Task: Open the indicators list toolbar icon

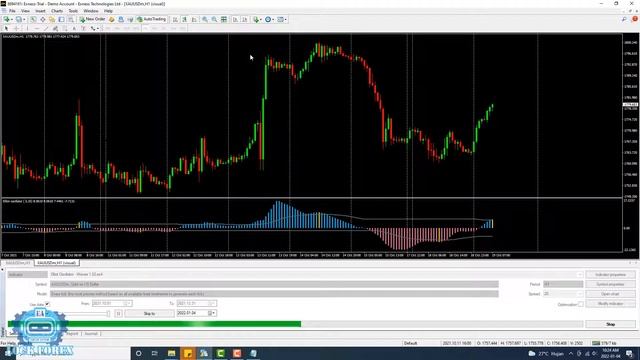Action: click(x=256, y=19)
